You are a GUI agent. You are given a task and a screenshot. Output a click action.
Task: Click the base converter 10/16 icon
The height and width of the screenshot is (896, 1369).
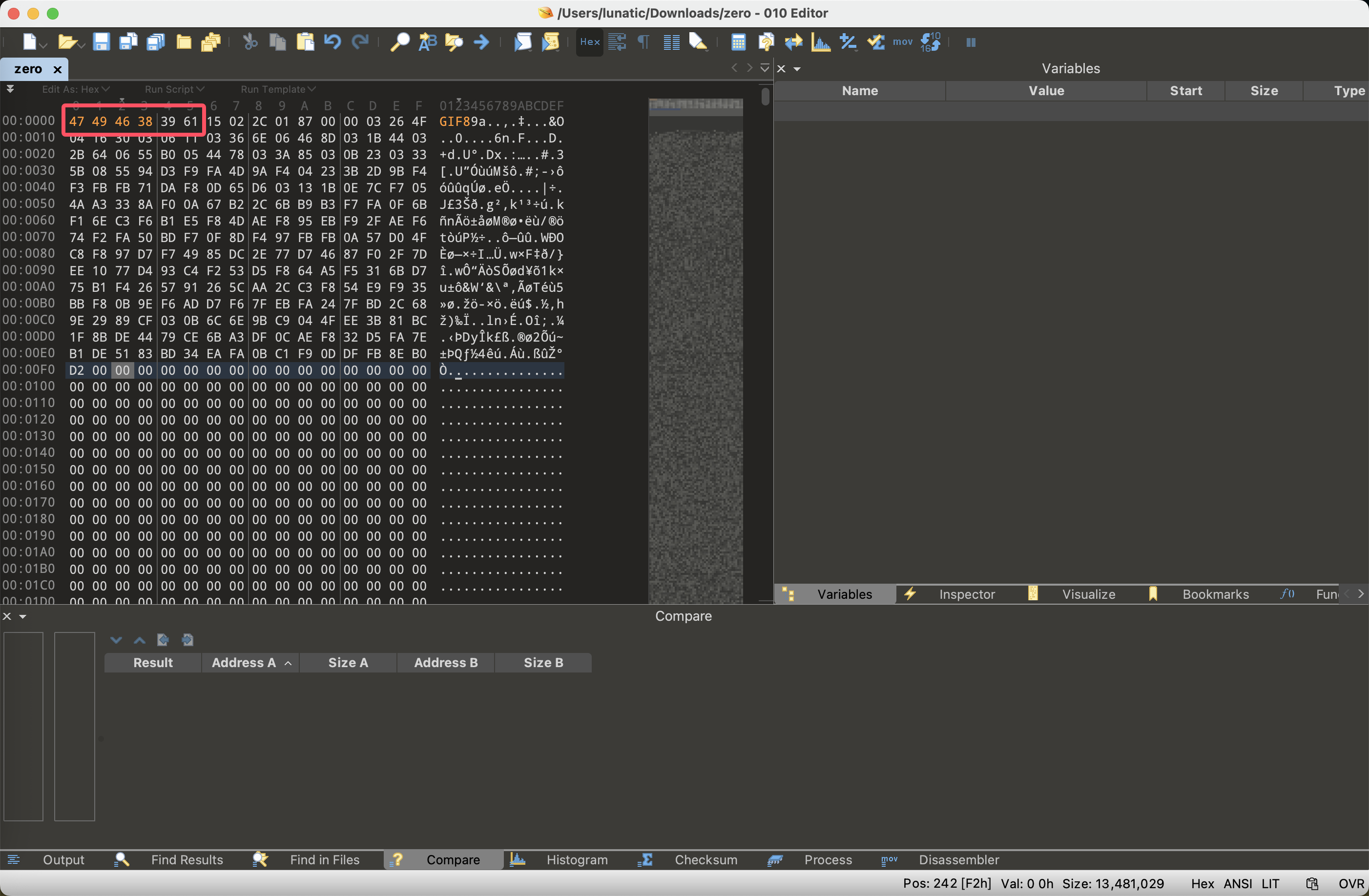[x=930, y=42]
